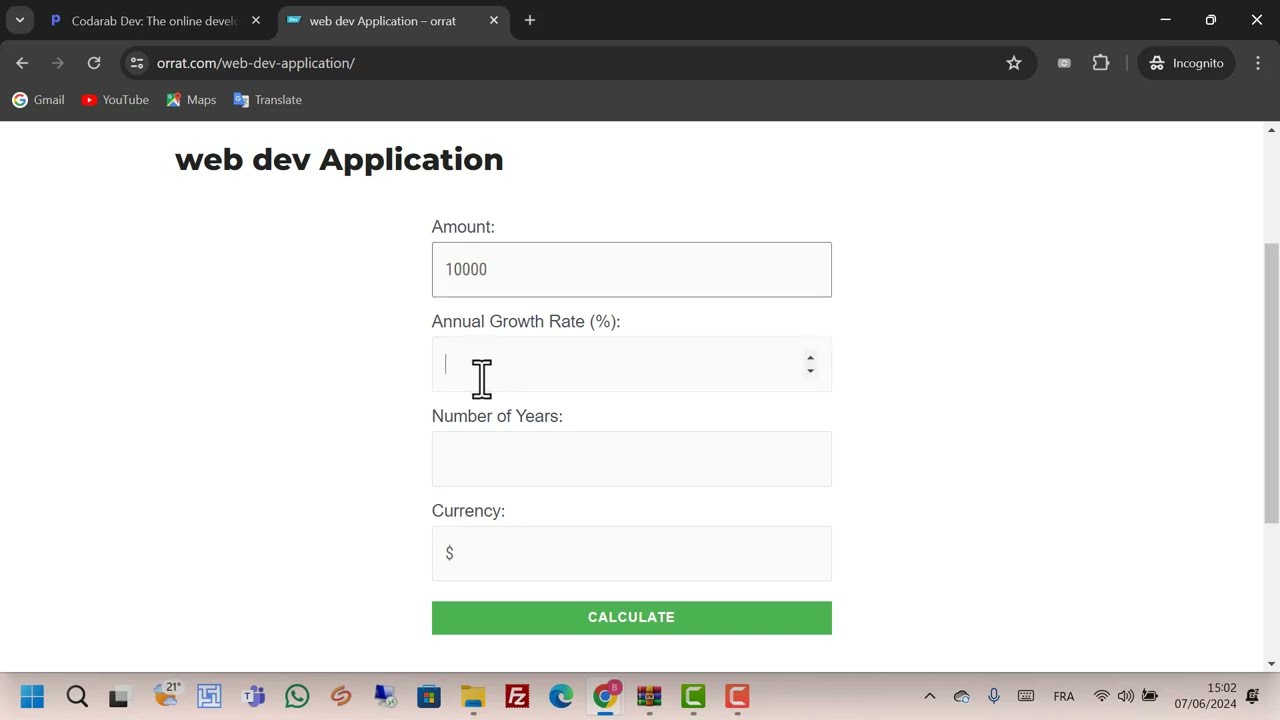Select the web dev Application tab
Screen dimensions: 1280x720
pyautogui.click(x=382, y=20)
